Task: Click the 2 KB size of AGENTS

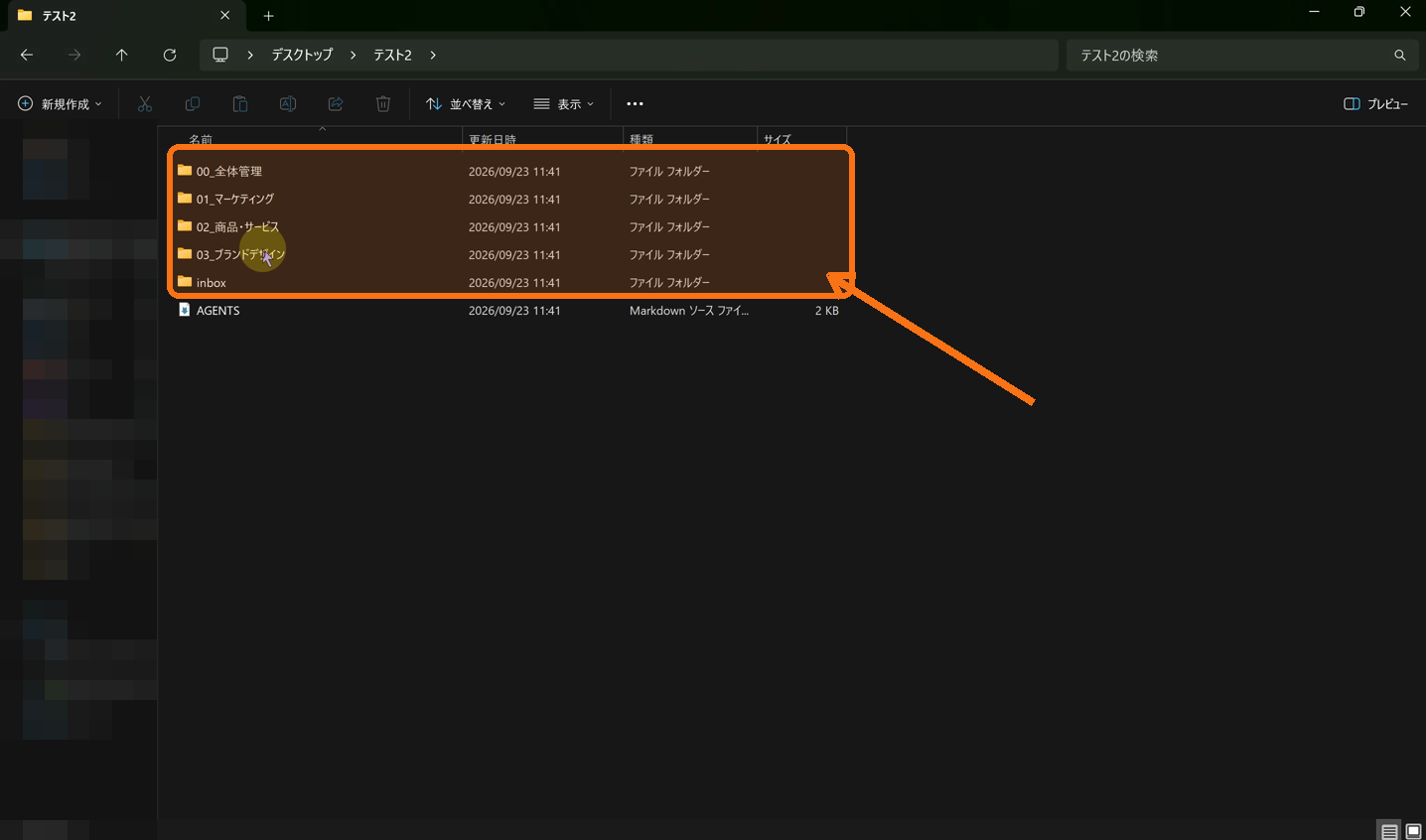Action: (826, 310)
